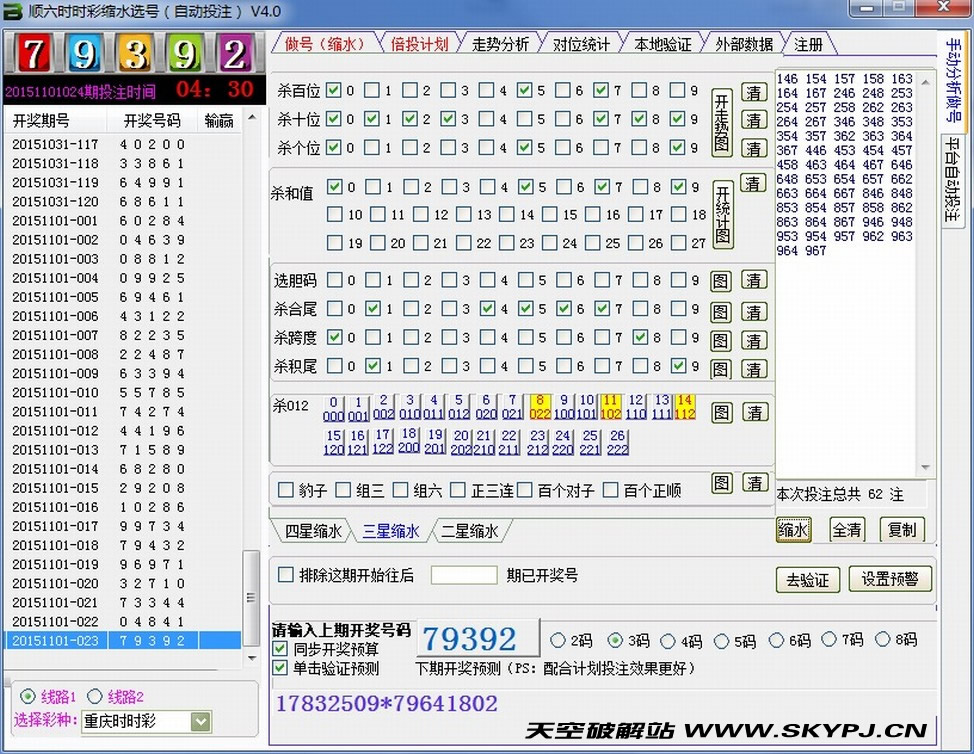Click the 图 button in the 杀012 row
The image size is (974, 754).
click(720, 411)
